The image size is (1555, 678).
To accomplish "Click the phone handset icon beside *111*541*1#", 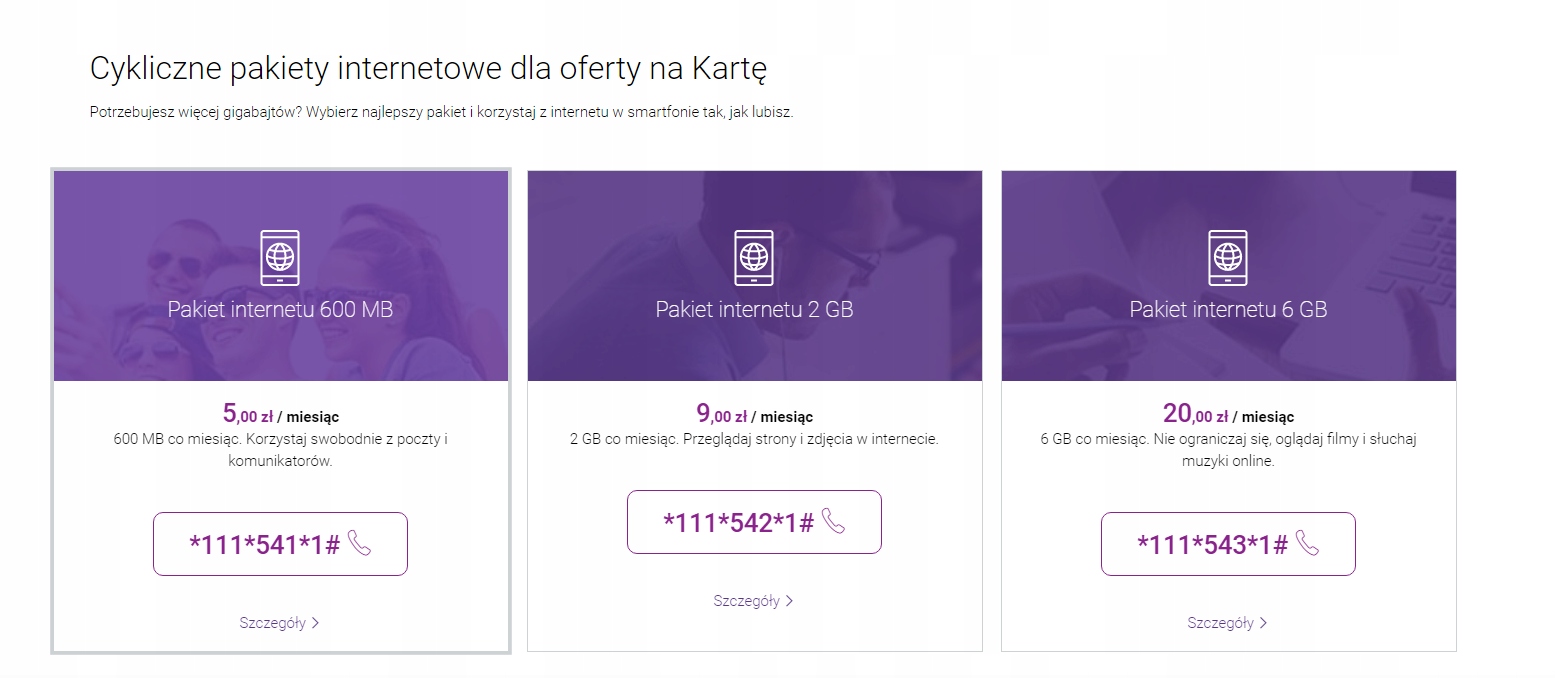I will click(x=360, y=544).
